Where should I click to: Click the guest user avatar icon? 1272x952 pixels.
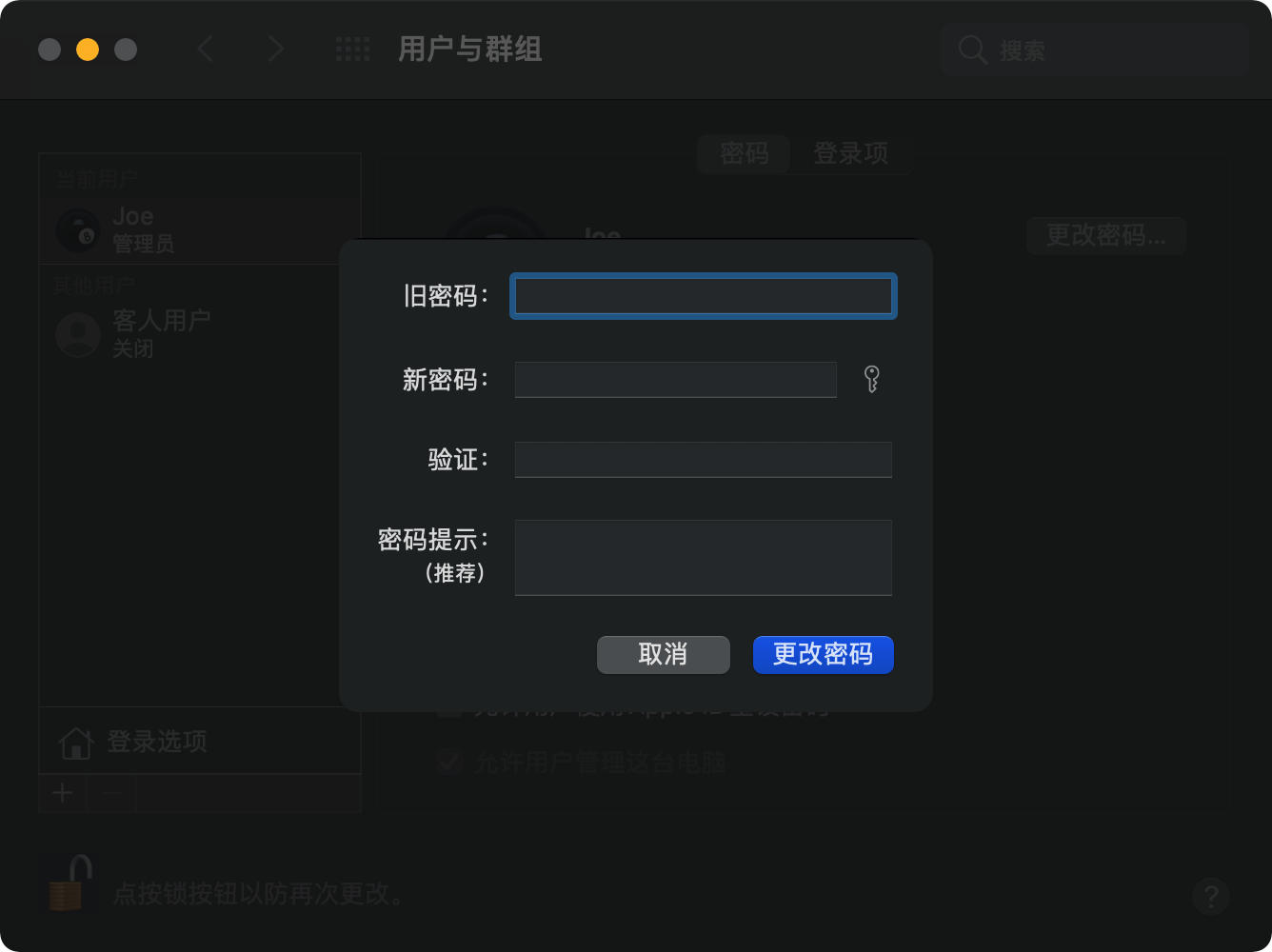click(x=78, y=334)
